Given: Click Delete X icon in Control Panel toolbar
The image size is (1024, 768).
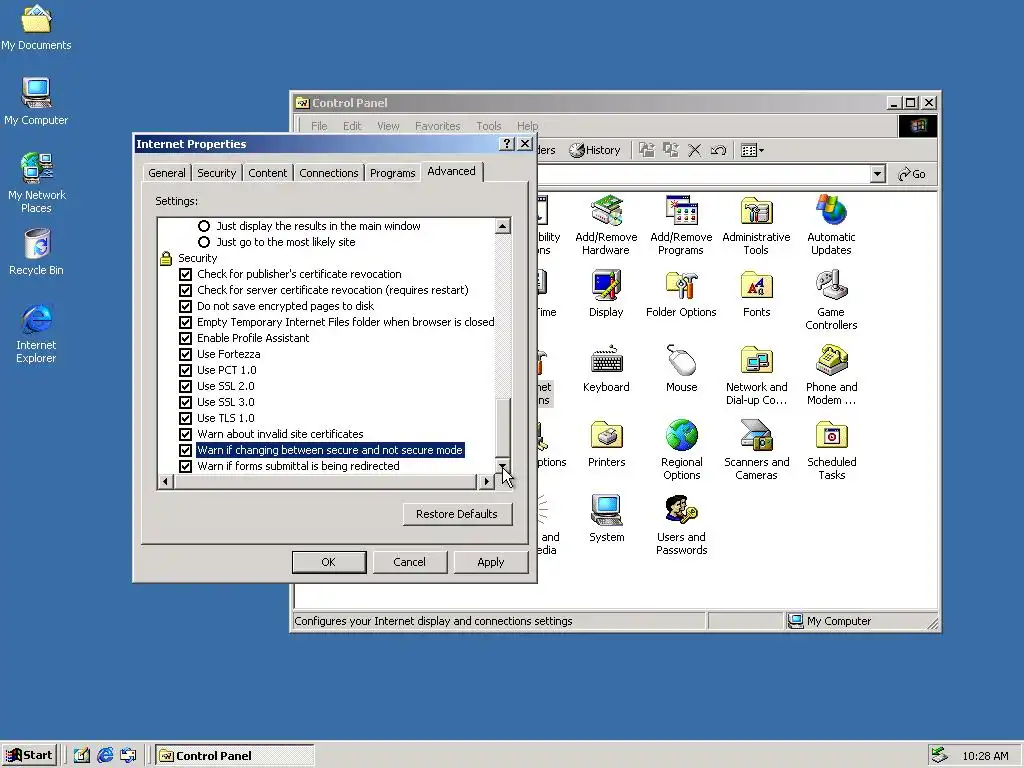Looking at the screenshot, I should (x=694, y=150).
